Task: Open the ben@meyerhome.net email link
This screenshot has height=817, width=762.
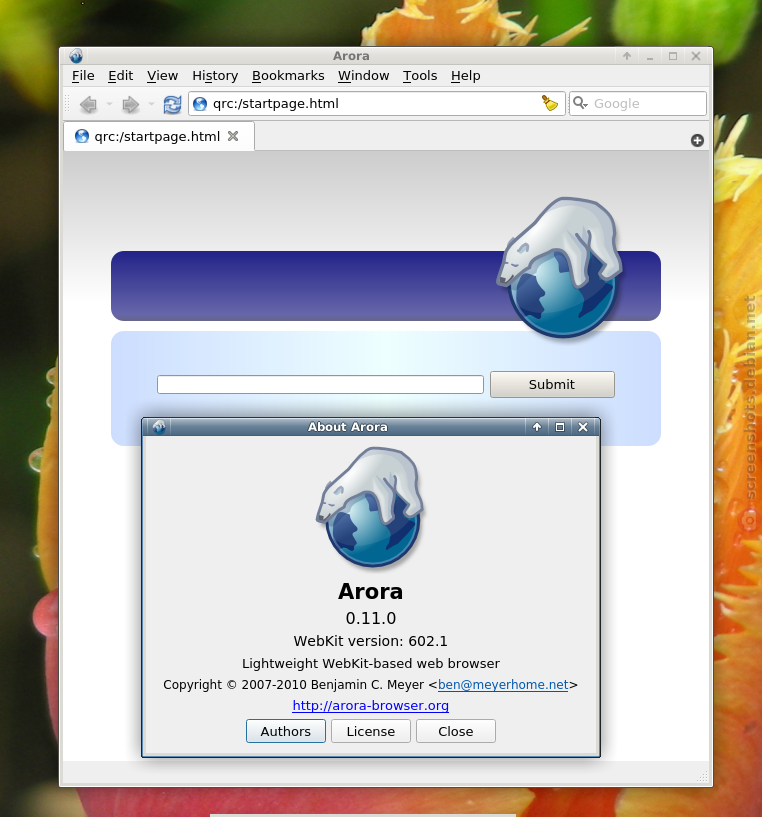Action: [x=503, y=685]
